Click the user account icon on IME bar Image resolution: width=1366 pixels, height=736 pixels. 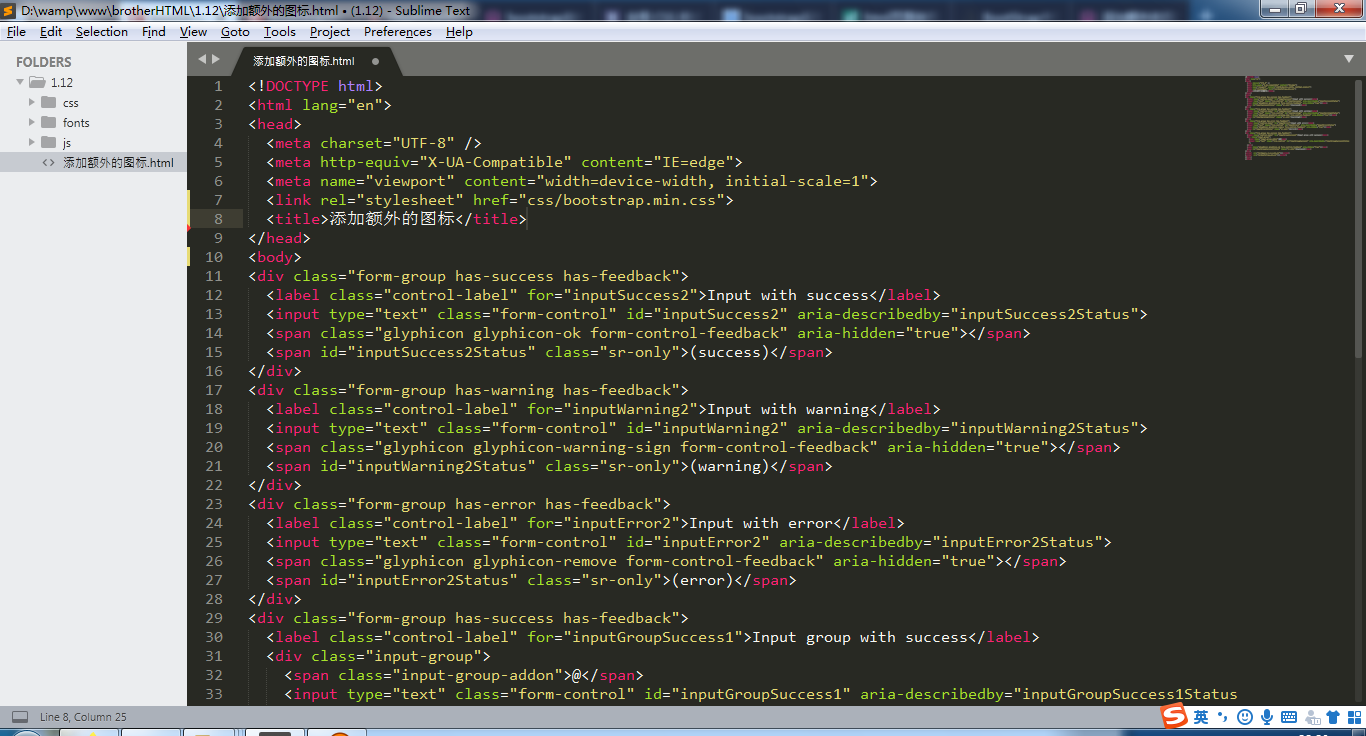(x=1312, y=717)
